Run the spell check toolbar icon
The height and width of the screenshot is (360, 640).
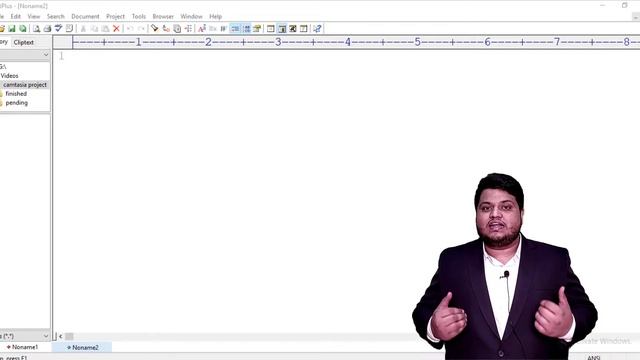[58, 29]
